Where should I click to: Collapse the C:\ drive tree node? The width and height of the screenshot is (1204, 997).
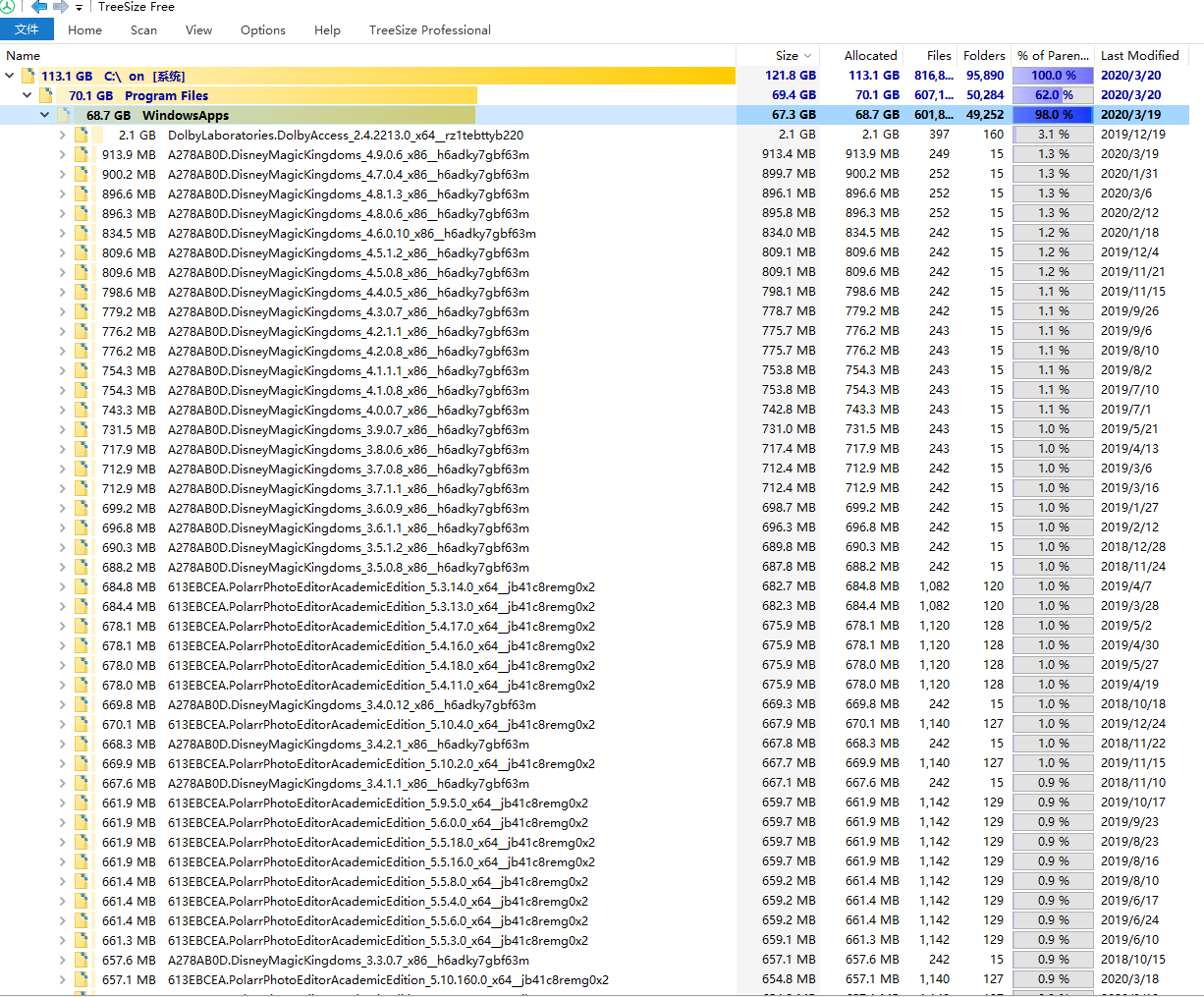click(10, 76)
